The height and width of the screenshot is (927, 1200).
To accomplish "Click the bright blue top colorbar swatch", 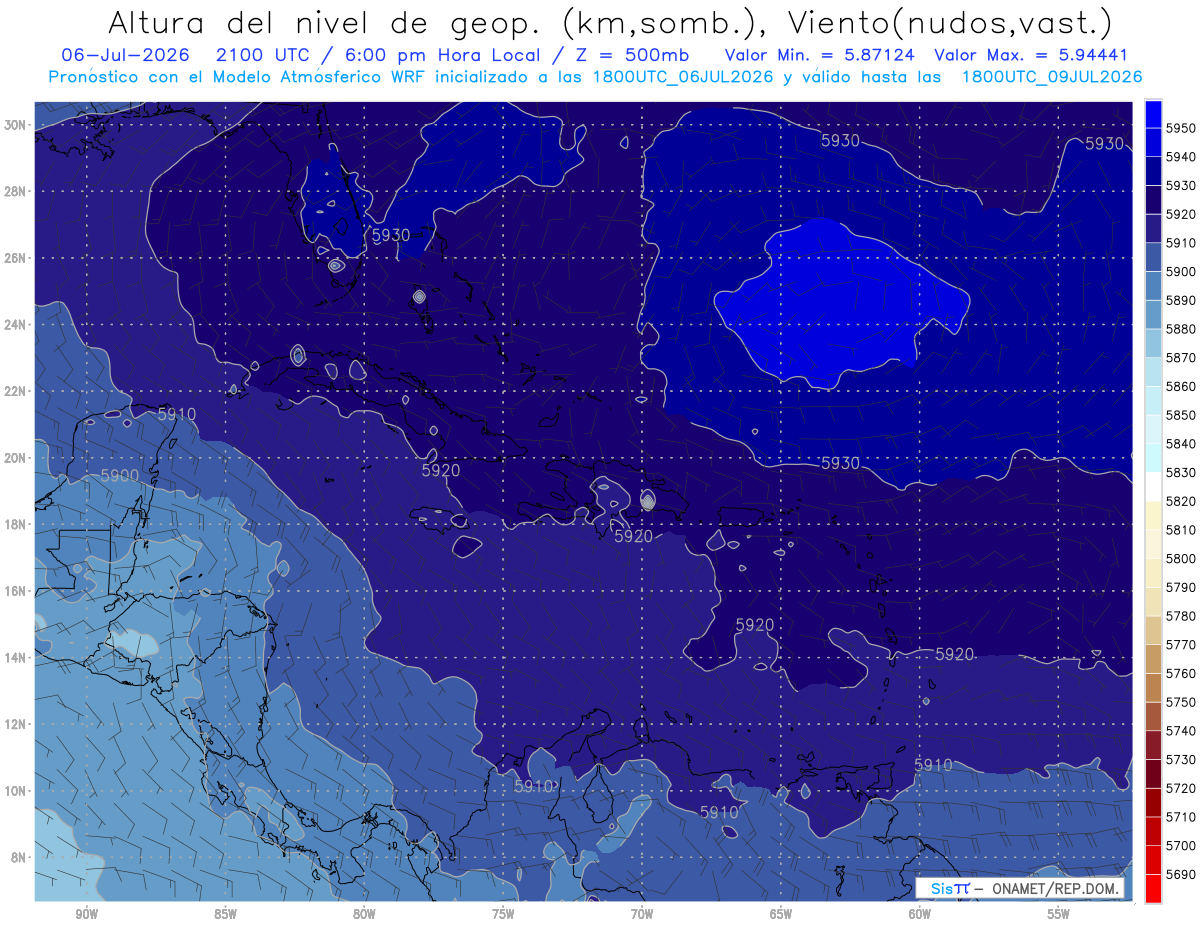I will (1153, 113).
